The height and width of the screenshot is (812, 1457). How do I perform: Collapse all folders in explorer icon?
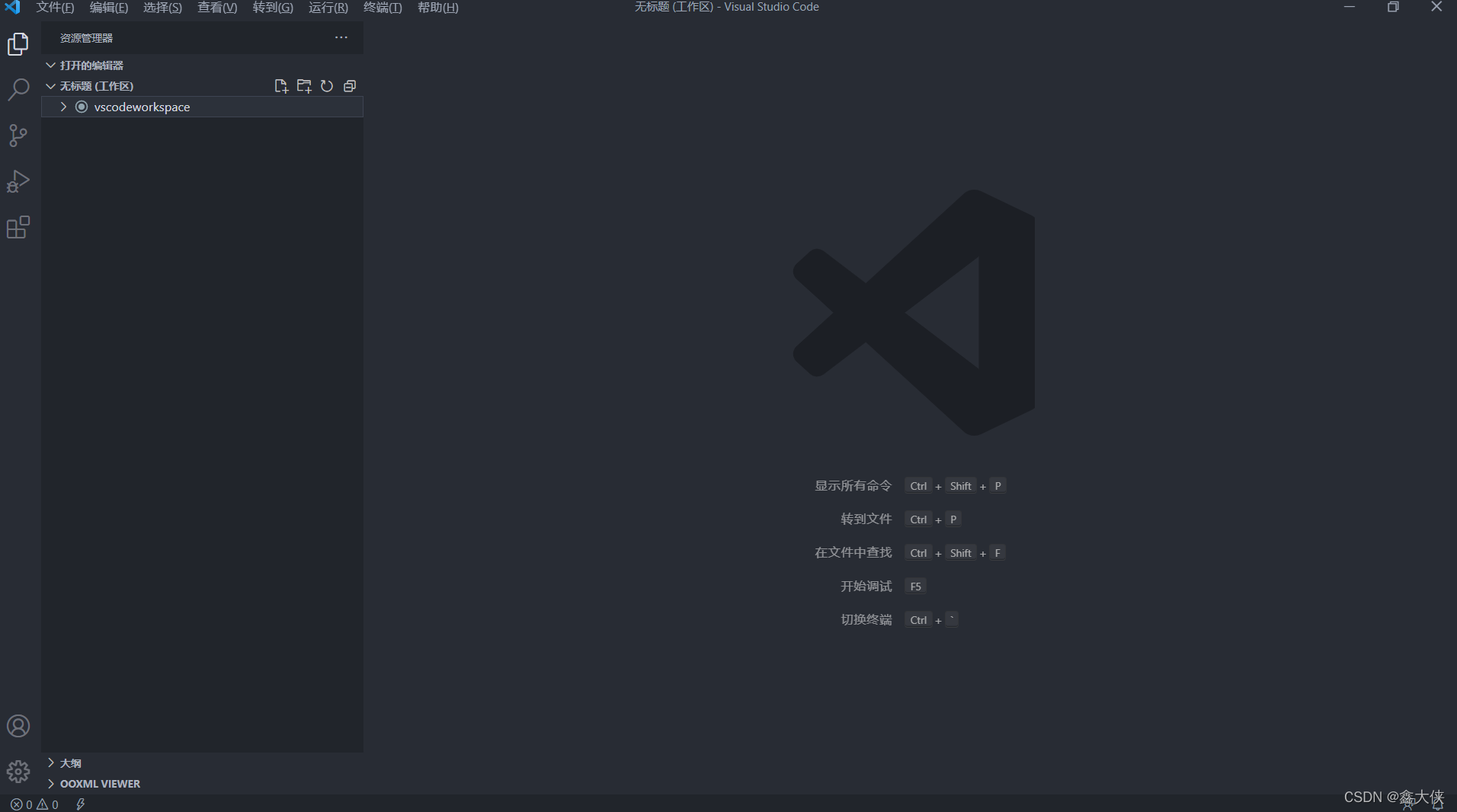coord(350,86)
